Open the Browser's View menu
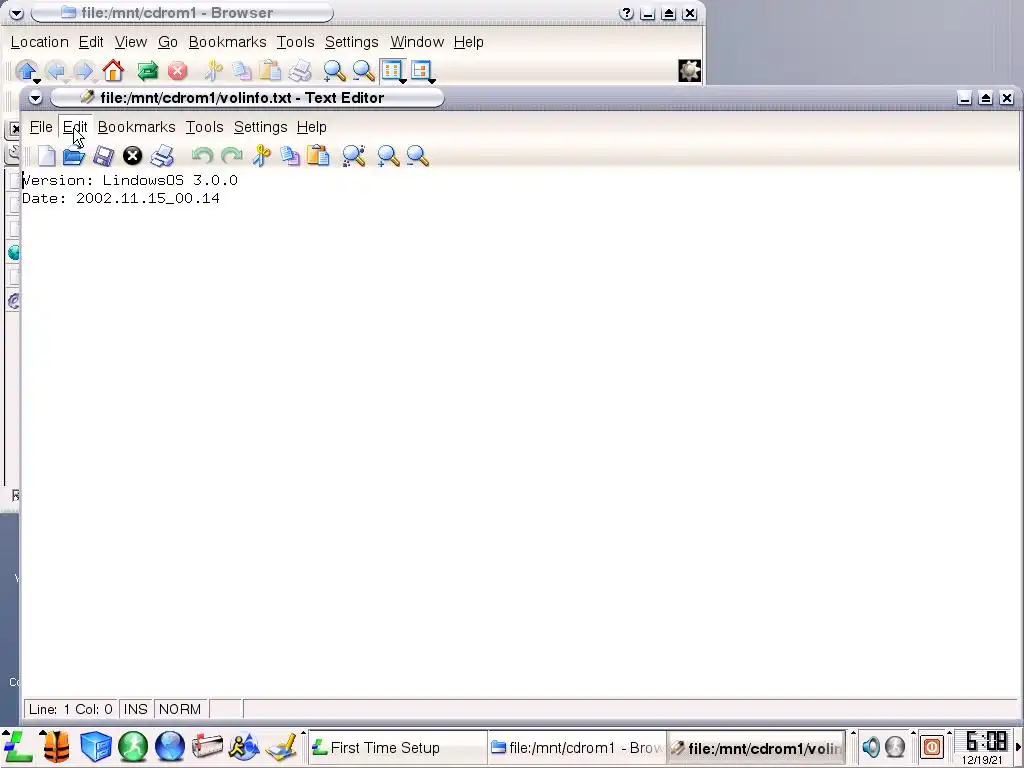Image resolution: width=1024 pixels, height=768 pixels. pos(131,42)
